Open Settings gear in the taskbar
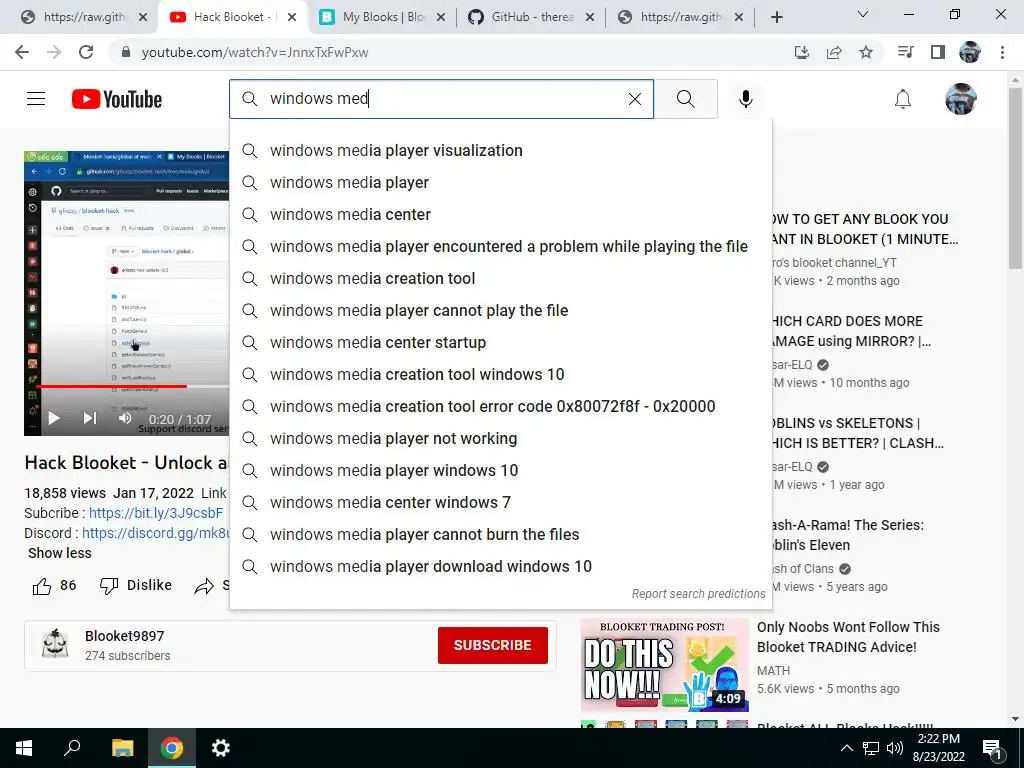This screenshot has height=768, width=1024. pyautogui.click(x=221, y=748)
